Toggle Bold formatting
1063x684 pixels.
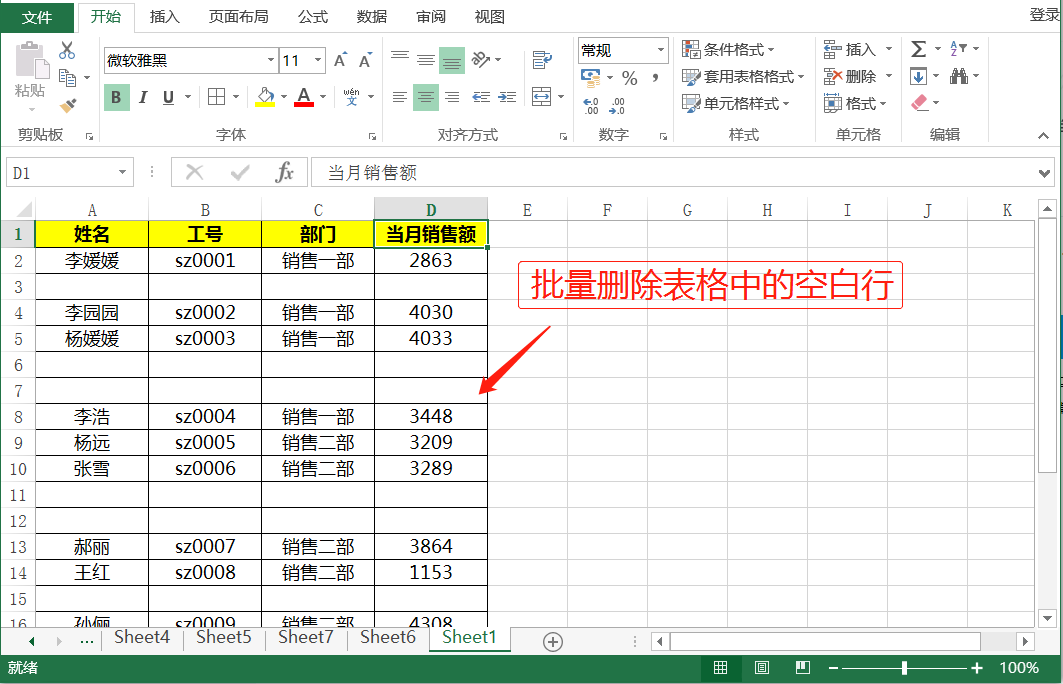[x=117, y=97]
